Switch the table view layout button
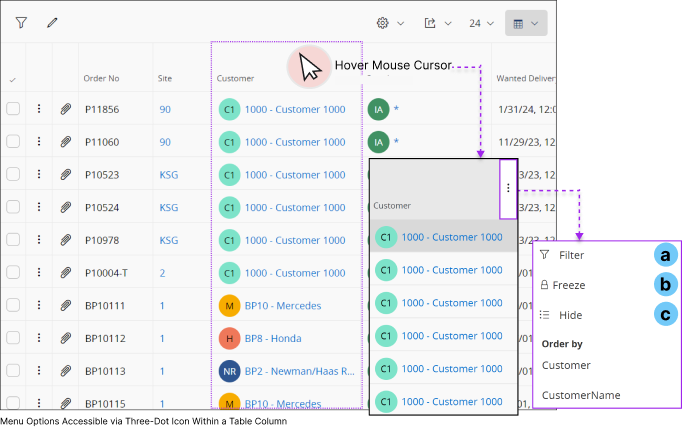Viewport: 682px width, 427px height. (526, 23)
